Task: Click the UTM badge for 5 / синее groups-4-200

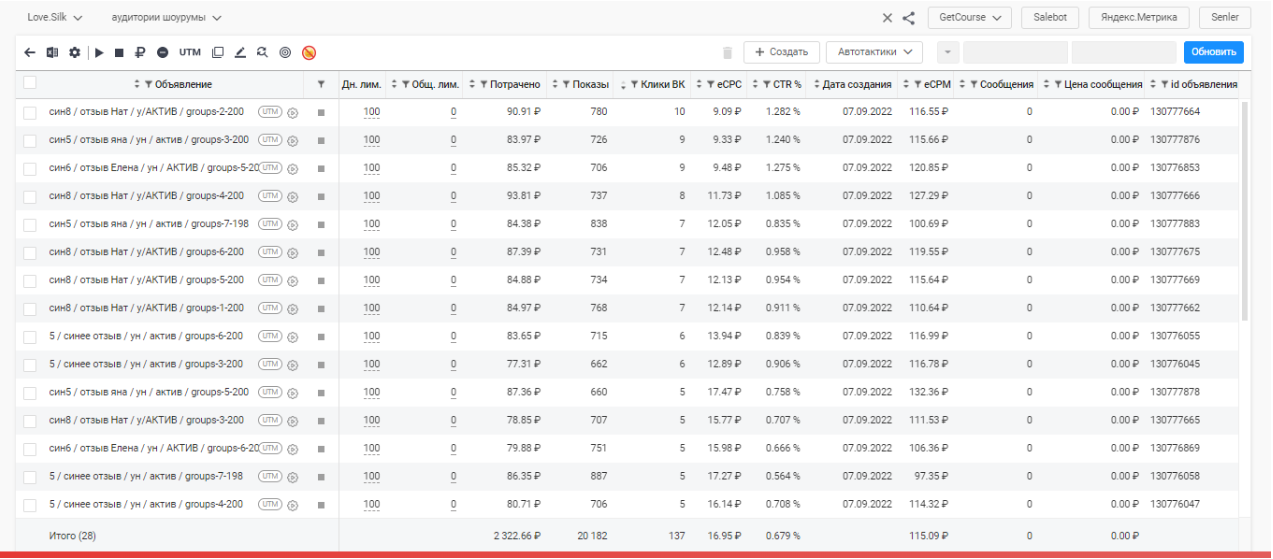Action: click(x=270, y=504)
